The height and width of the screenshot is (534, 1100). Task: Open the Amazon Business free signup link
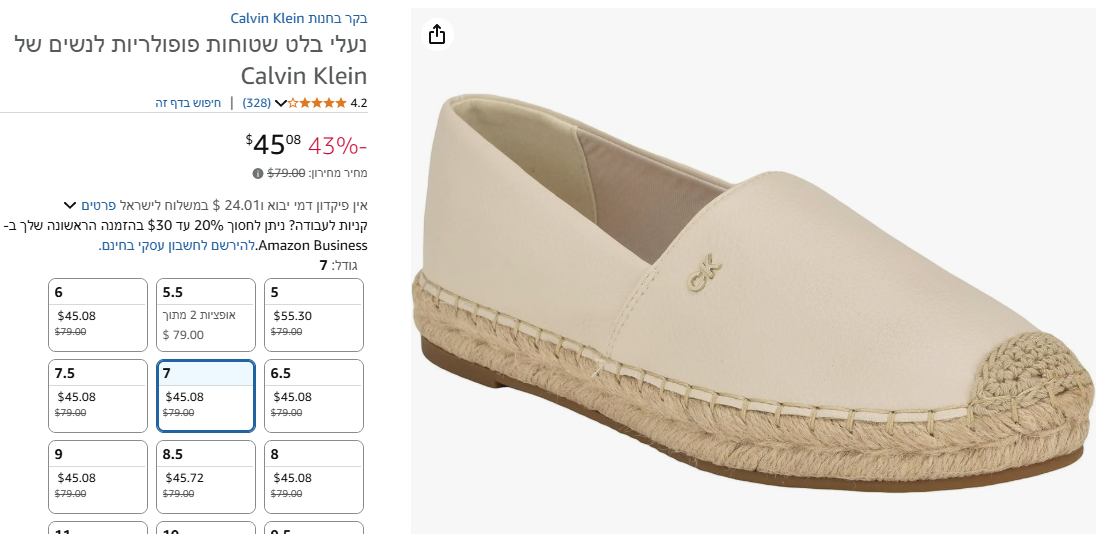pos(178,245)
